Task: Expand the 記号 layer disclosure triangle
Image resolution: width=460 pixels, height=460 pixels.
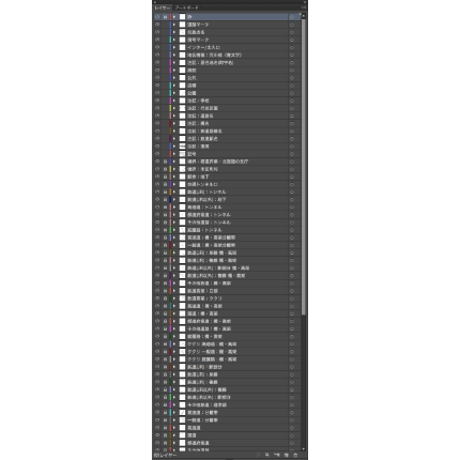Action: (174, 154)
